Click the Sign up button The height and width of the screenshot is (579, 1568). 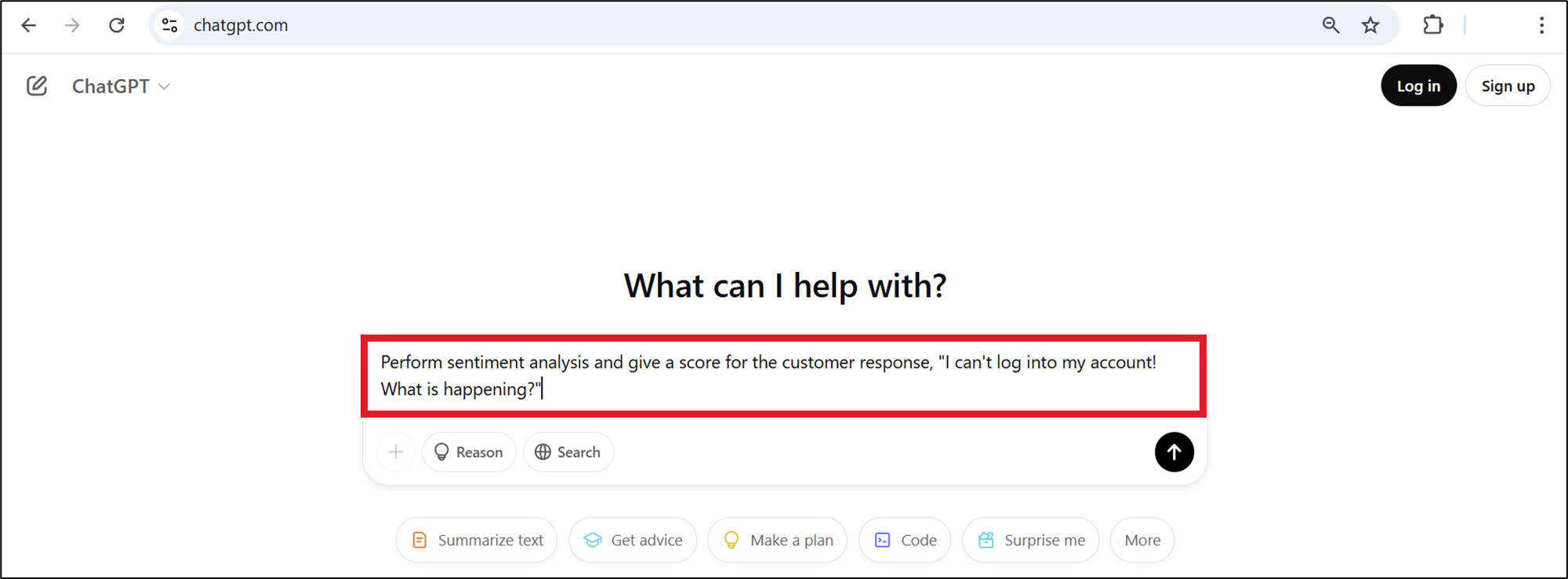tap(1508, 85)
